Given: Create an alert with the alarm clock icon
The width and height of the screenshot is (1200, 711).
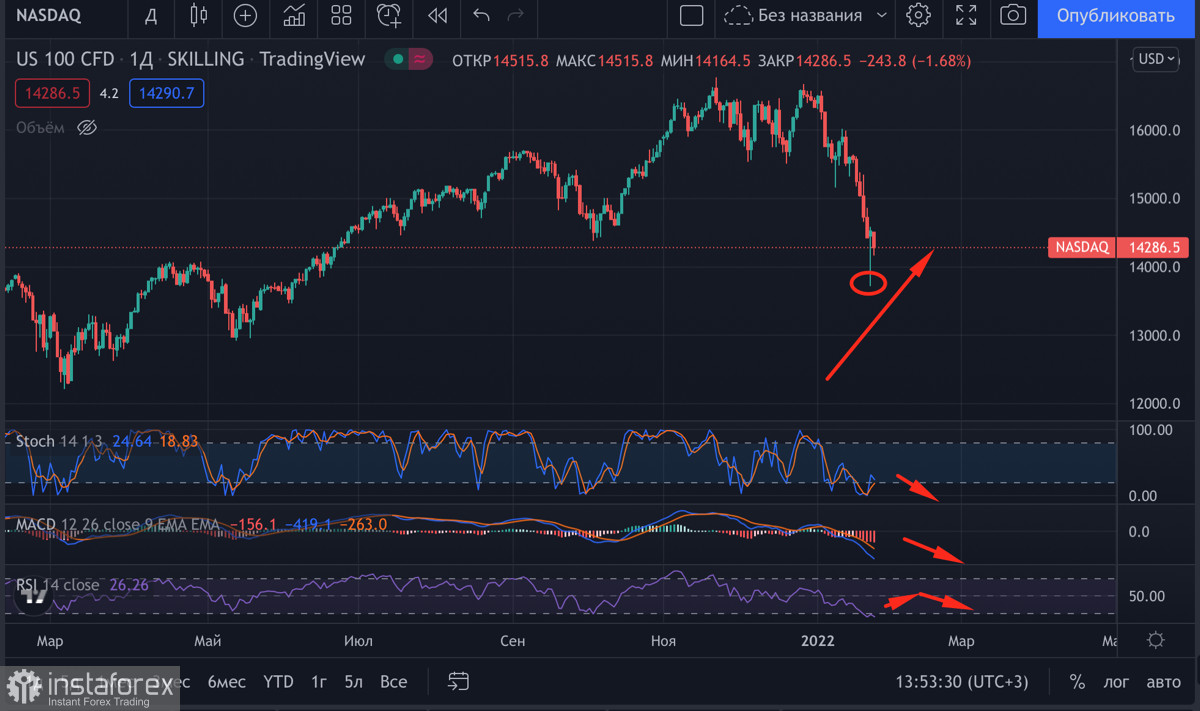Looking at the screenshot, I should tap(389, 16).
